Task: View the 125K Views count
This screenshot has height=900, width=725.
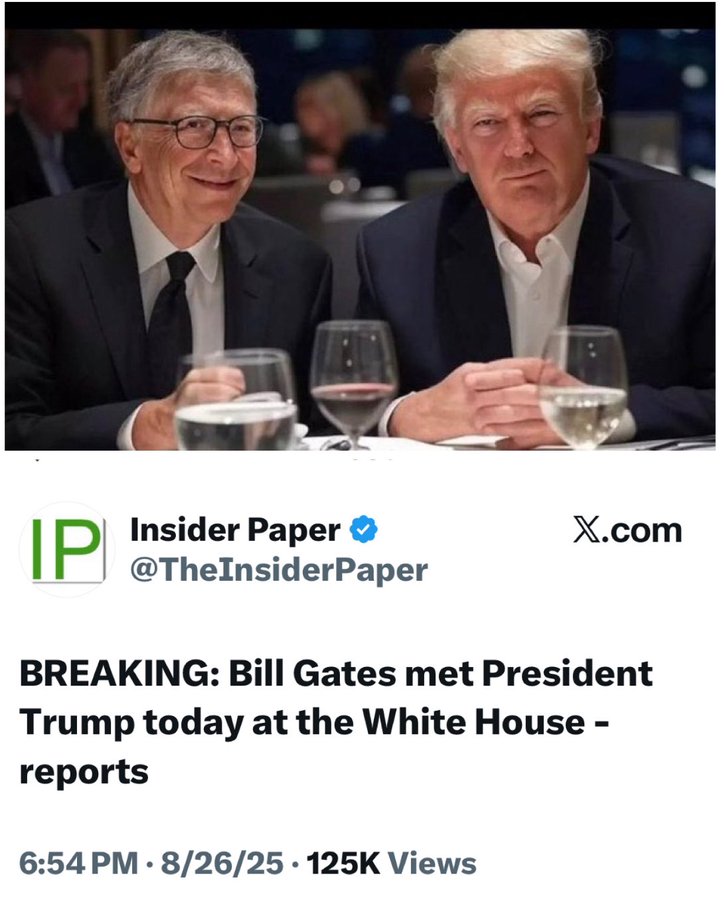Action: 391,863
